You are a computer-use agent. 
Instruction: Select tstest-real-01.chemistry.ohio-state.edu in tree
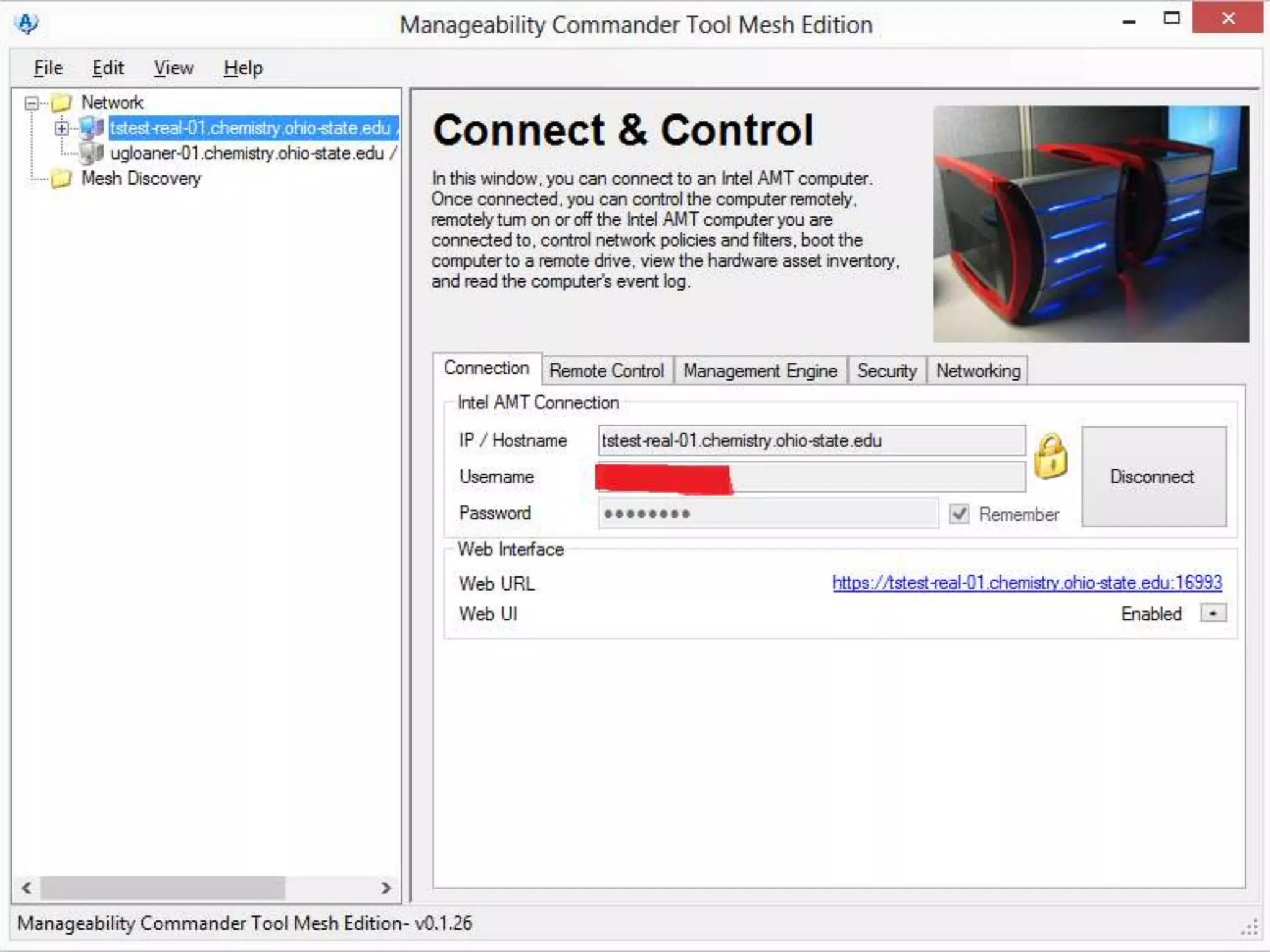pos(253,128)
